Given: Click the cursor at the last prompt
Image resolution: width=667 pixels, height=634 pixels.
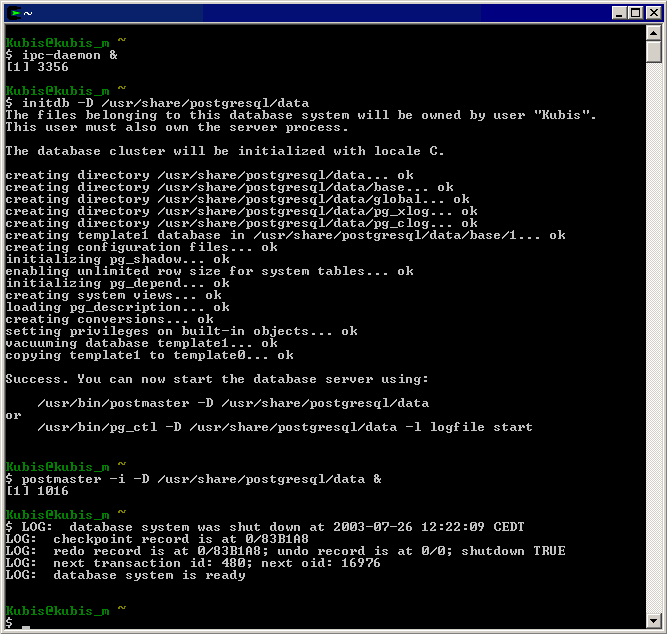Looking at the screenshot, I should (26, 627).
